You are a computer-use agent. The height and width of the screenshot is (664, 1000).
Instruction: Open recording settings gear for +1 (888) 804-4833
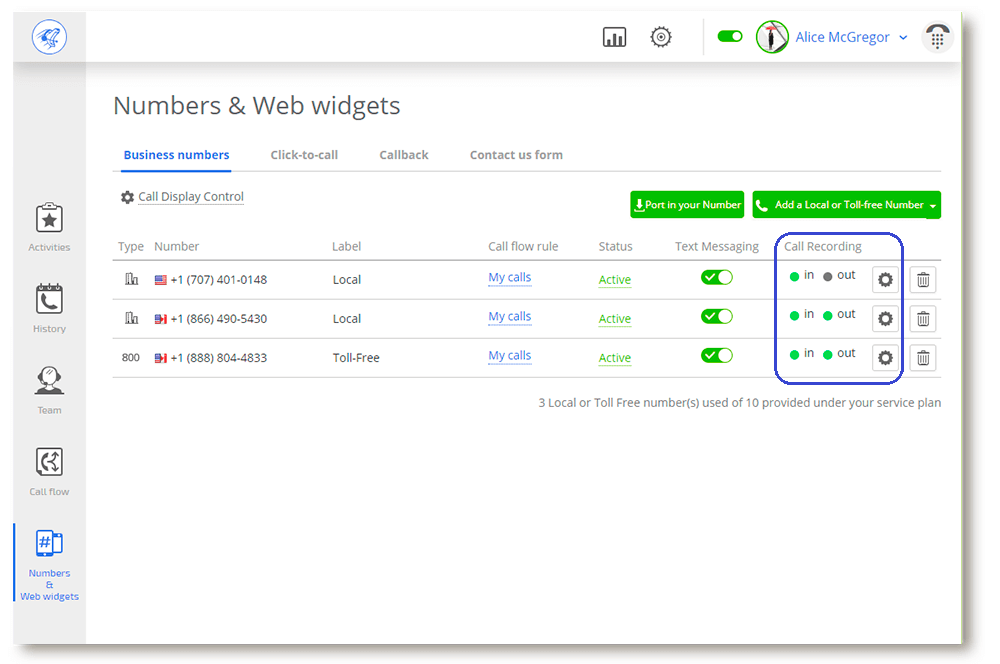[x=885, y=358]
